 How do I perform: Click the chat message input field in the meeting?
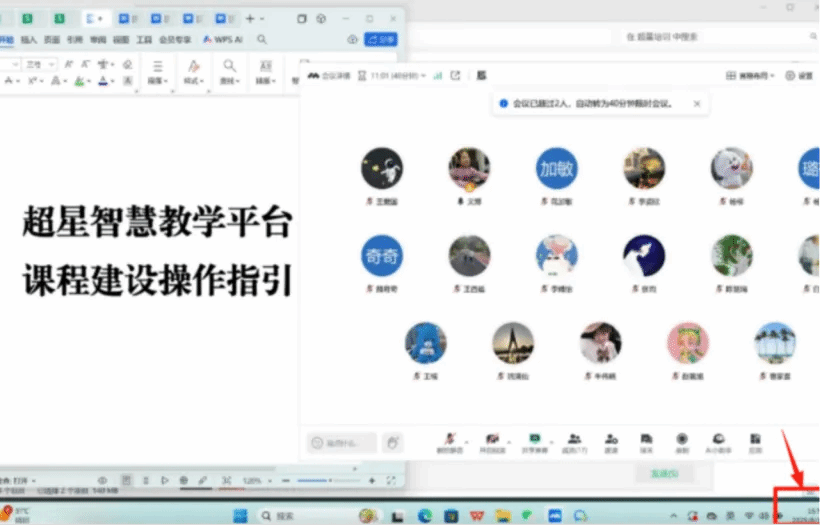point(342,442)
